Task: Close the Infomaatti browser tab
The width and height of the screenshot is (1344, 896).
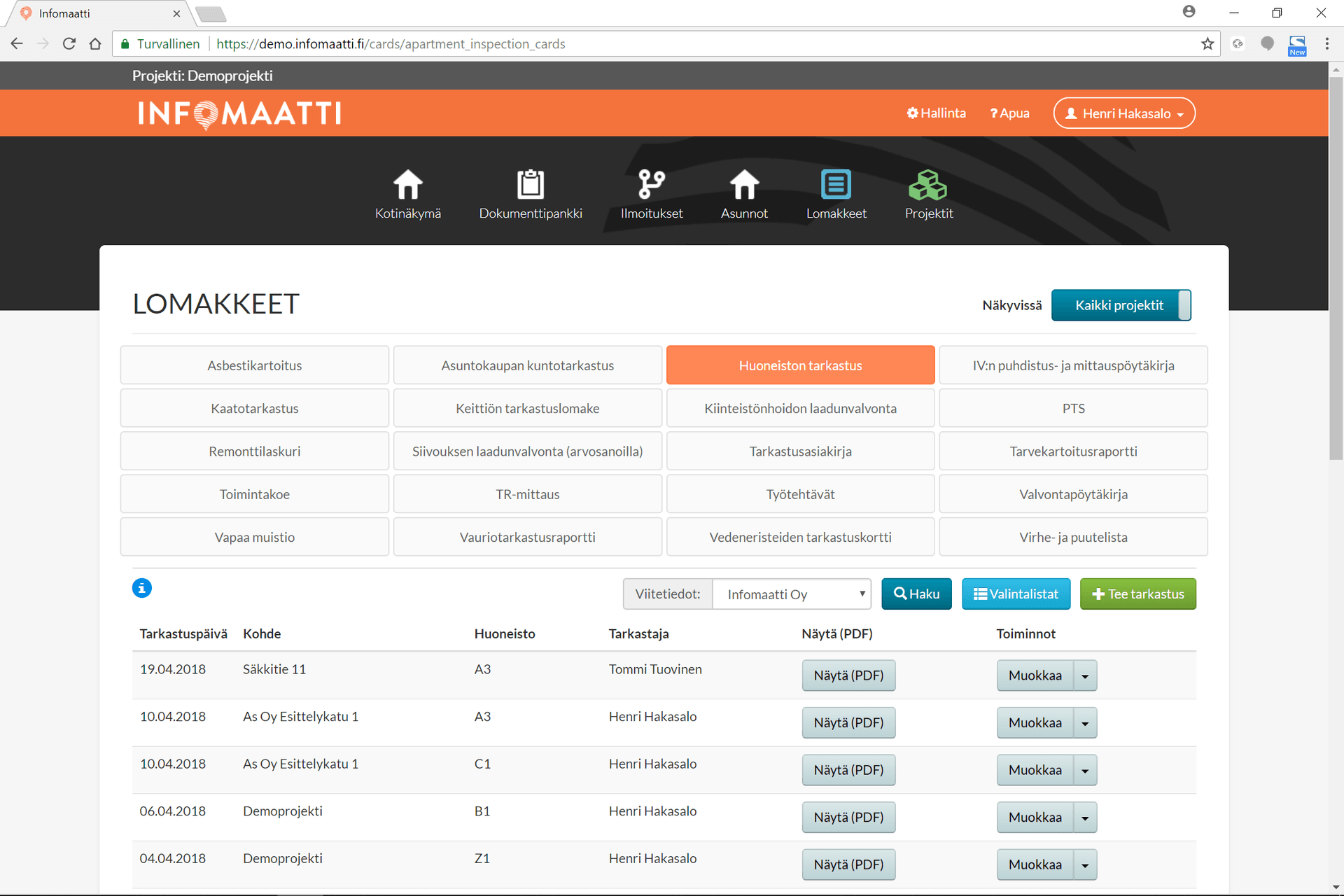Action: [176, 13]
